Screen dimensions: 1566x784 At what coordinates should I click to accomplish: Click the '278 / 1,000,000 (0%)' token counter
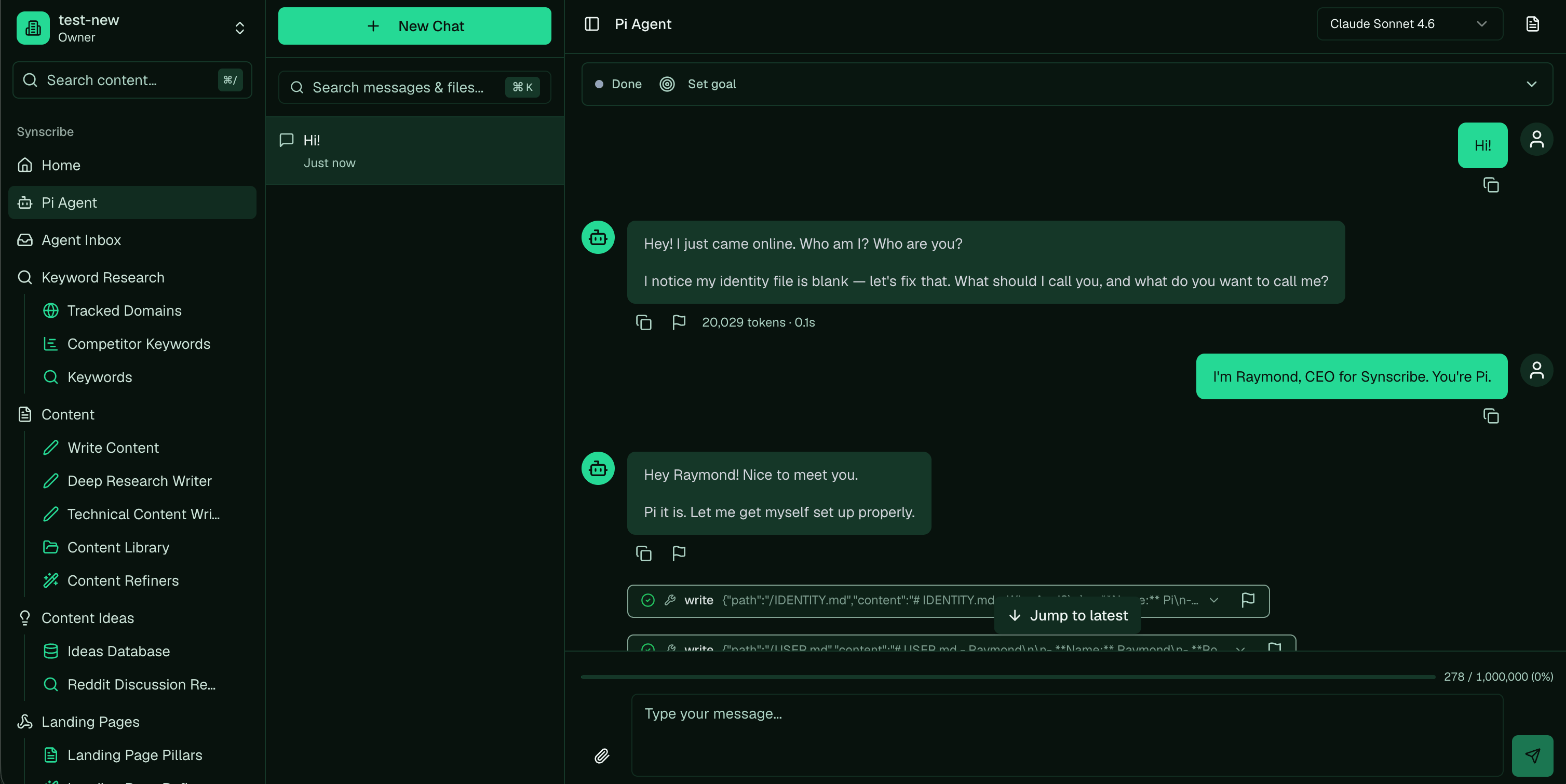click(x=1498, y=677)
